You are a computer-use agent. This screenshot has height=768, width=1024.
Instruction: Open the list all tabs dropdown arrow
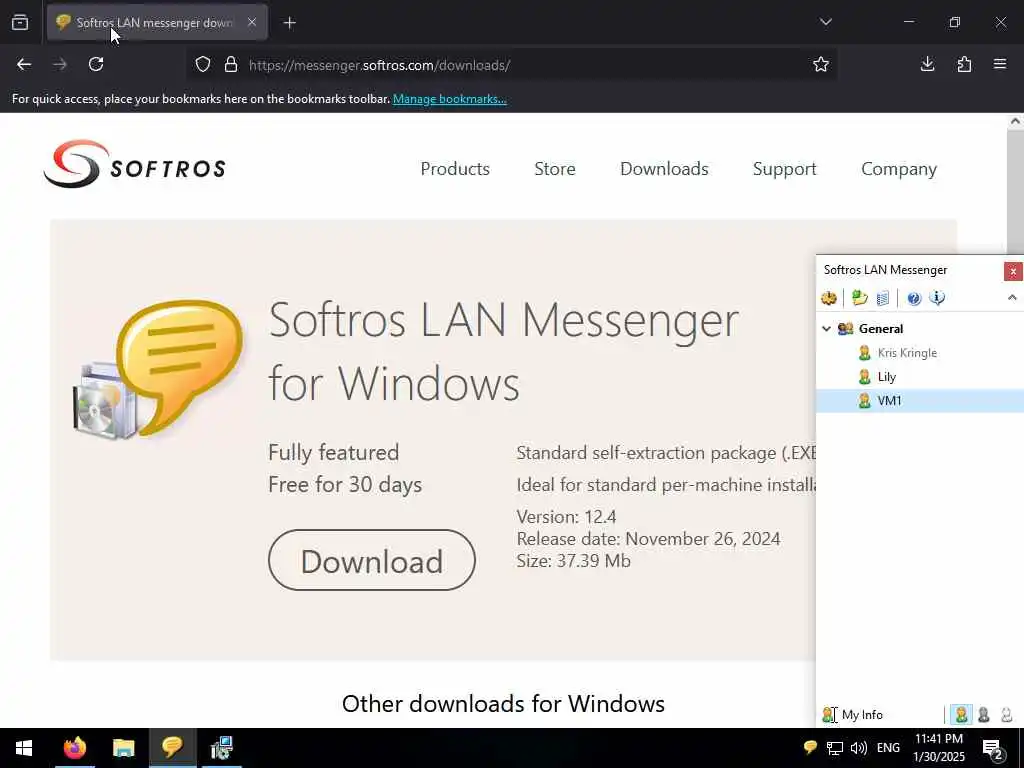click(x=825, y=22)
